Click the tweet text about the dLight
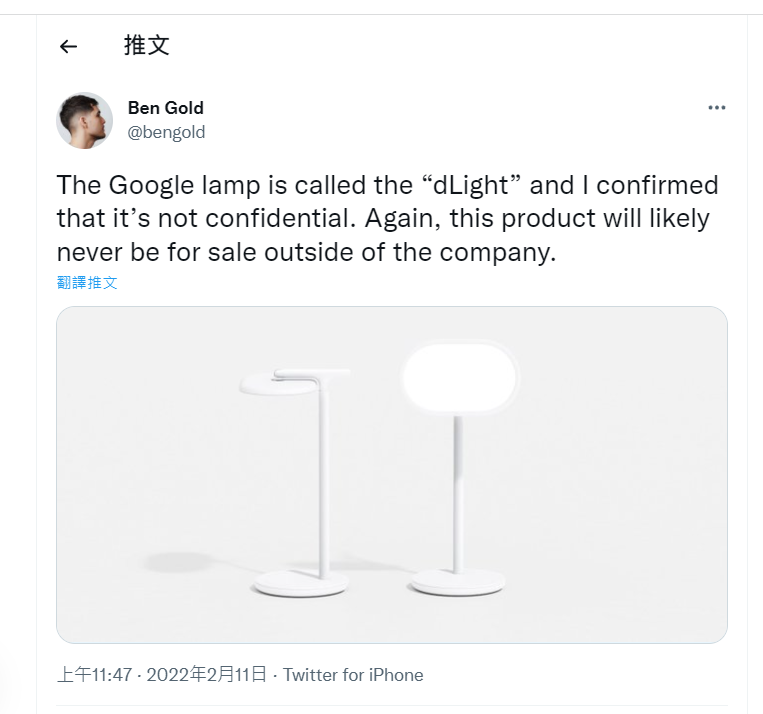The height and width of the screenshot is (714, 763). pyautogui.click(x=388, y=218)
